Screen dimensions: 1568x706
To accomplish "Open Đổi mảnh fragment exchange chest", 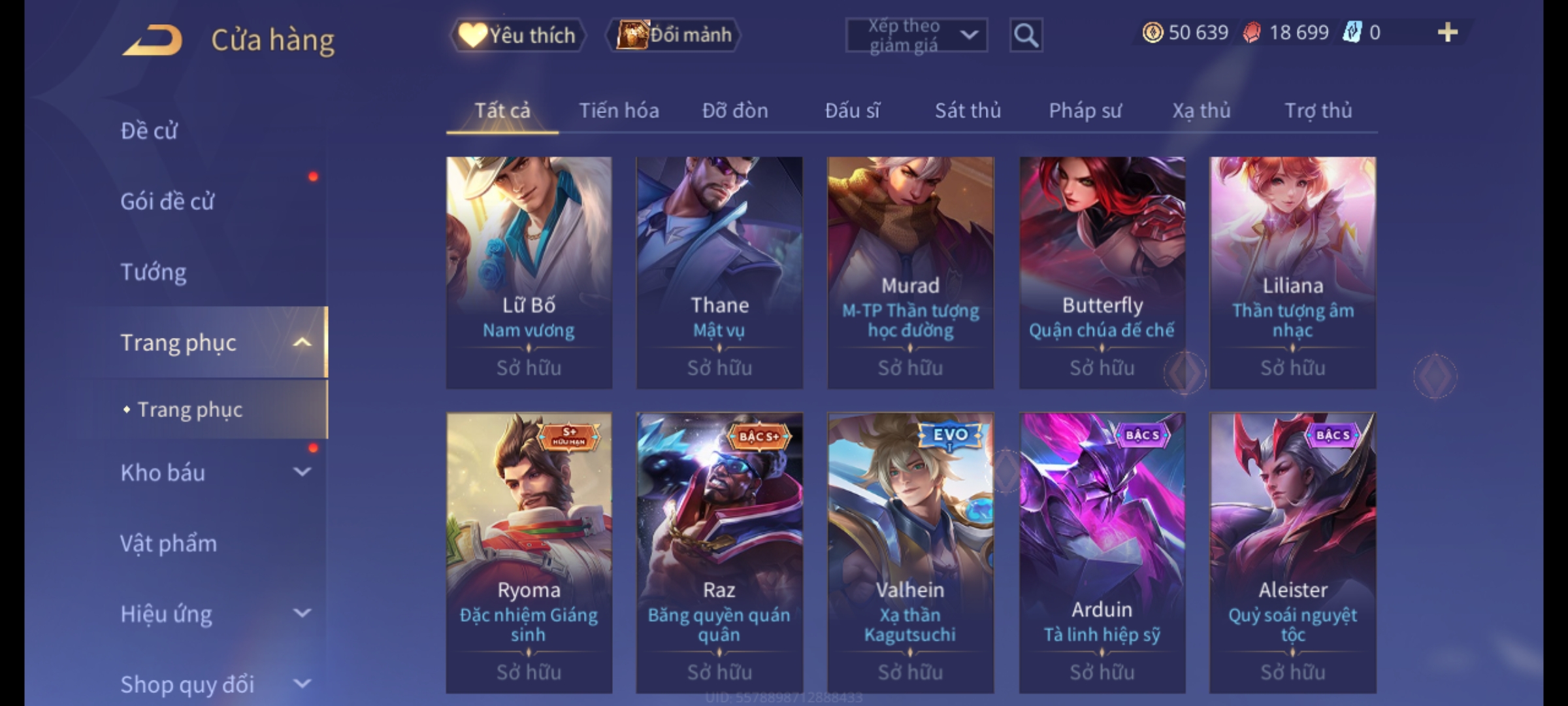I will [674, 35].
